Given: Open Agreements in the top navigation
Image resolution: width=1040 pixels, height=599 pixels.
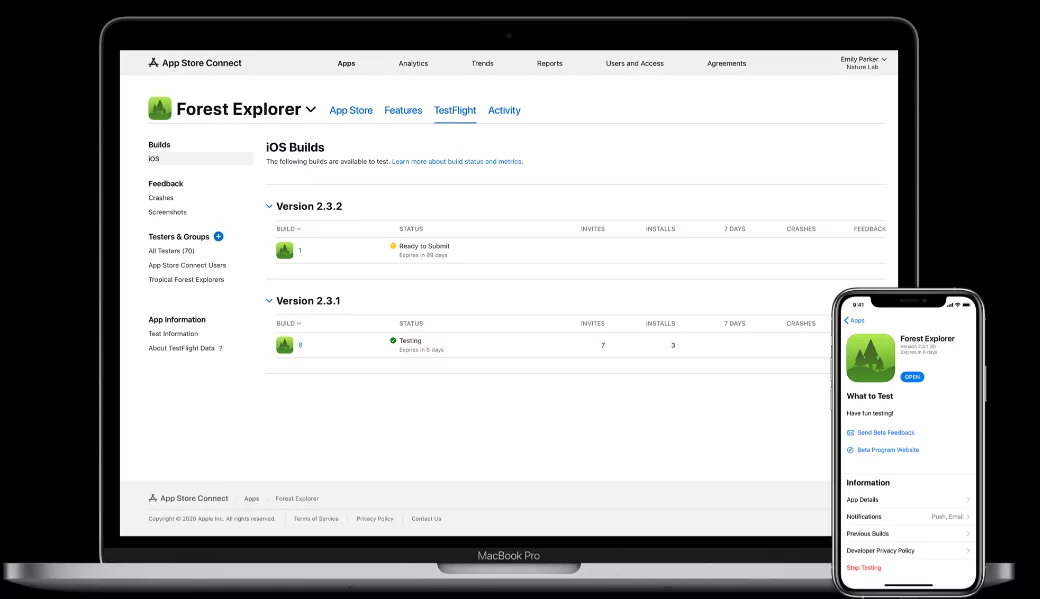Looking at the screenshot, I should coord(726,64).
